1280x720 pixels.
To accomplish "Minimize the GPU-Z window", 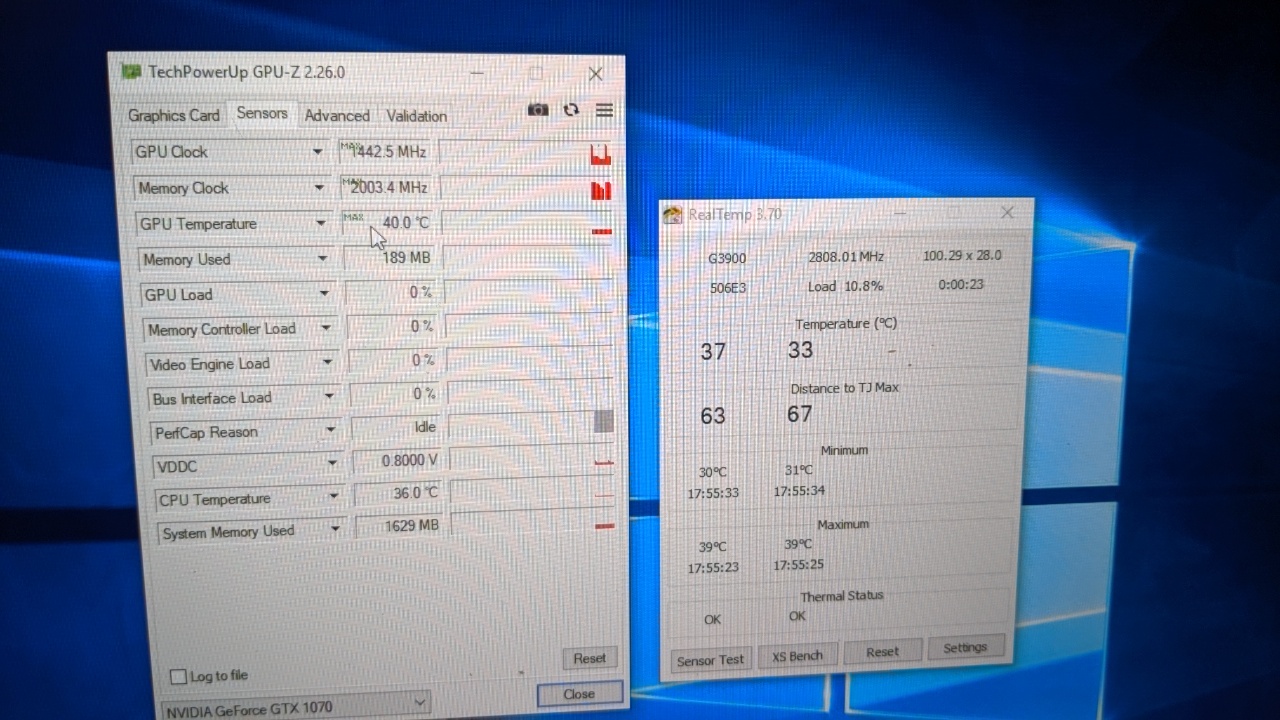I will (477, 73).
